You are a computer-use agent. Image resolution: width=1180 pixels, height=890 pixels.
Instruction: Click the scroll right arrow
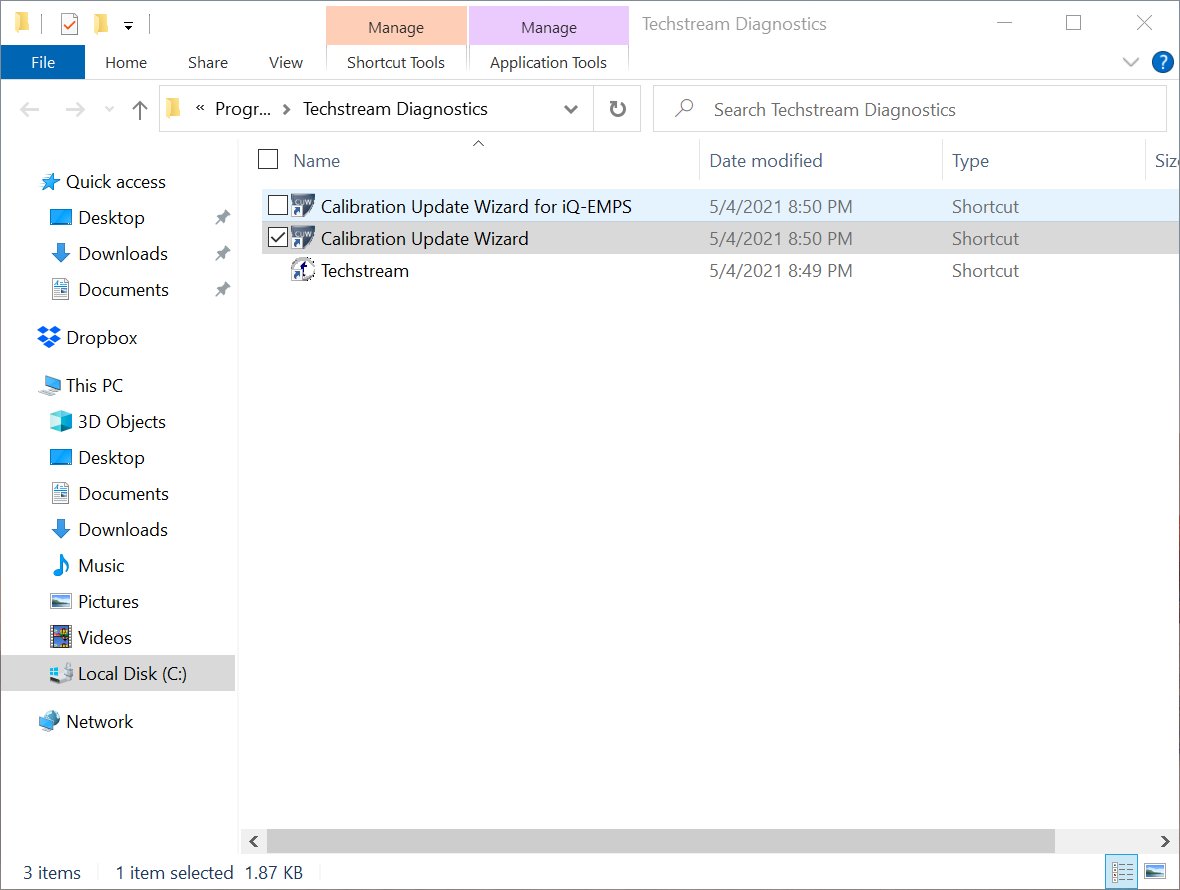(x=1165, y=841)
